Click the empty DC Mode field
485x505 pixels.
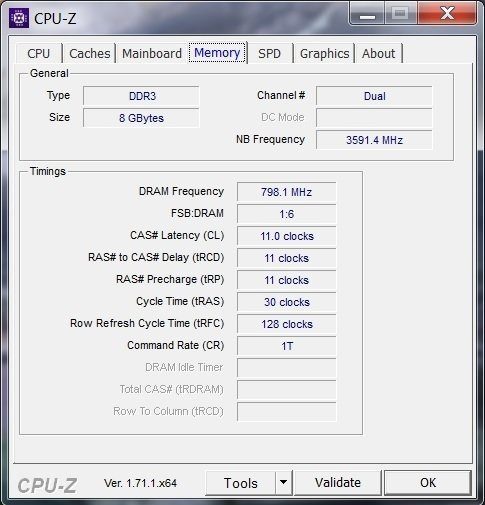coord(374,118)
